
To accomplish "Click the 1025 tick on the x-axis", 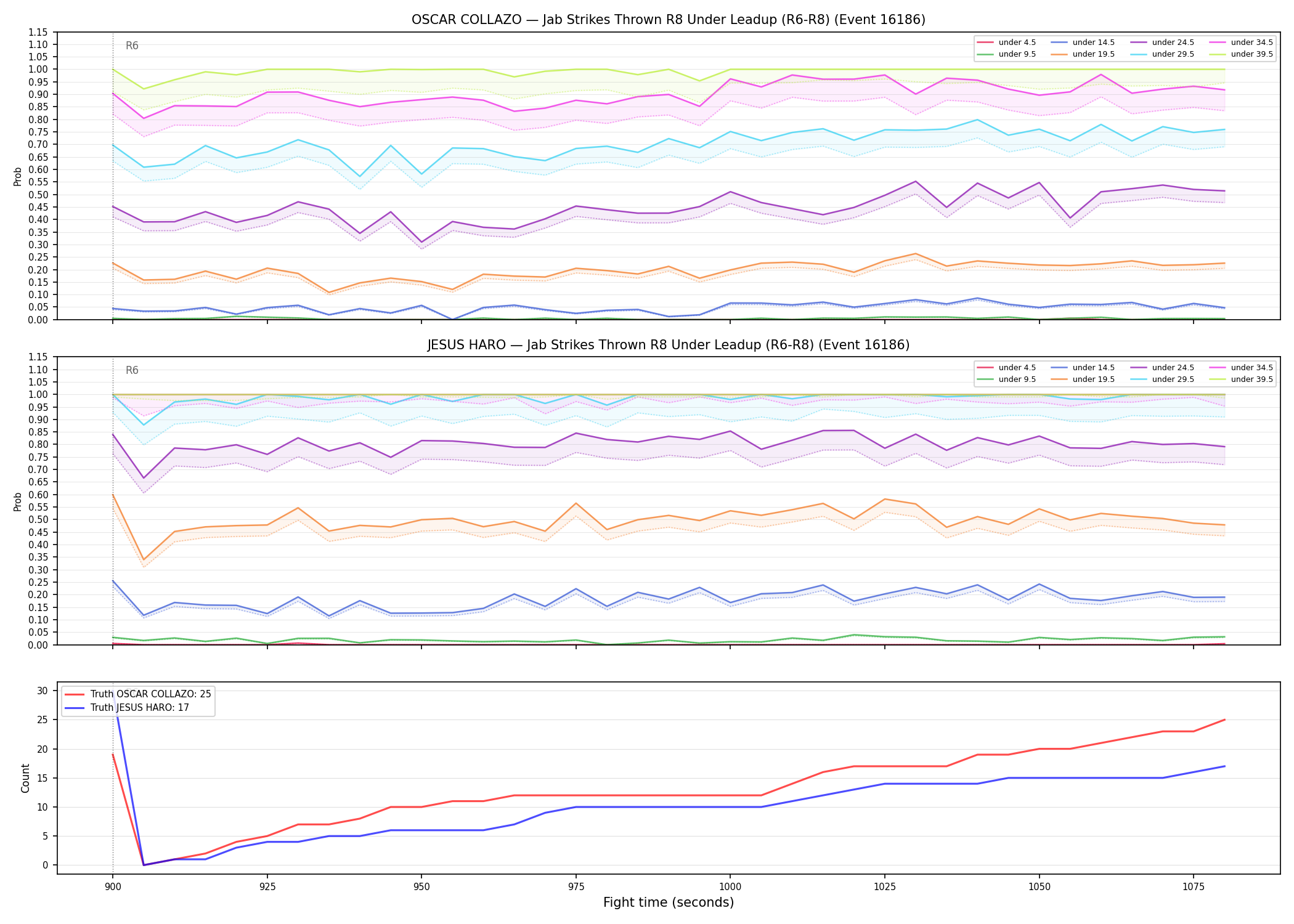I will click(885, 887).
